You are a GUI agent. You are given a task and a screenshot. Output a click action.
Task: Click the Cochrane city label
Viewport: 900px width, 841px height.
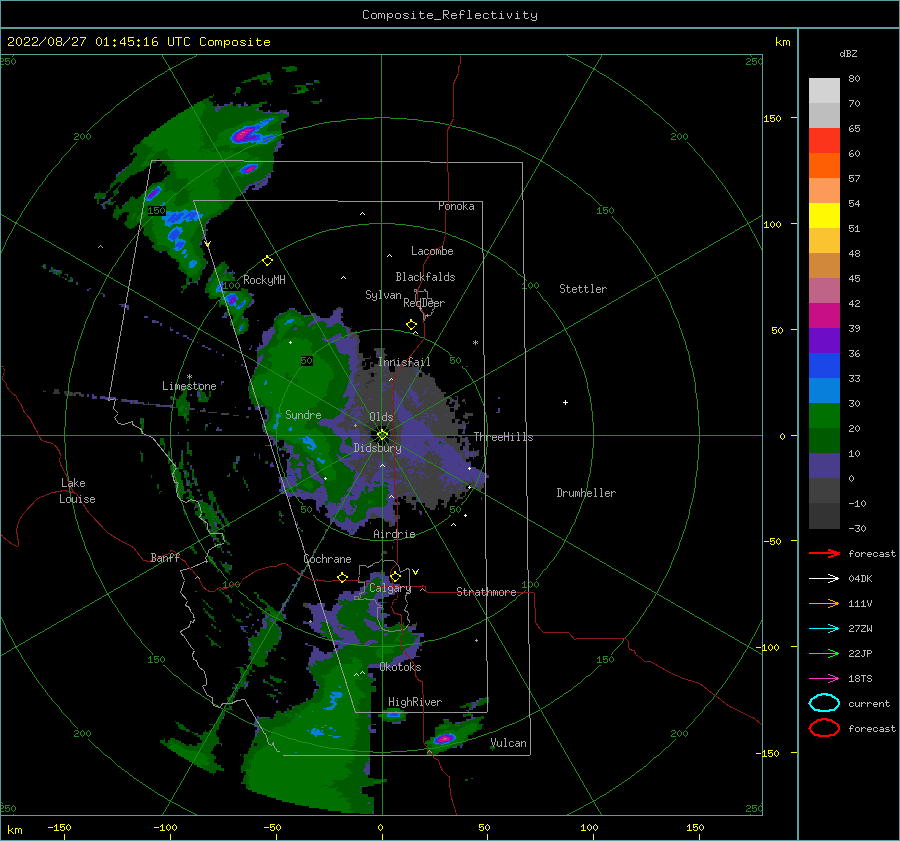(x=327, y=559)
